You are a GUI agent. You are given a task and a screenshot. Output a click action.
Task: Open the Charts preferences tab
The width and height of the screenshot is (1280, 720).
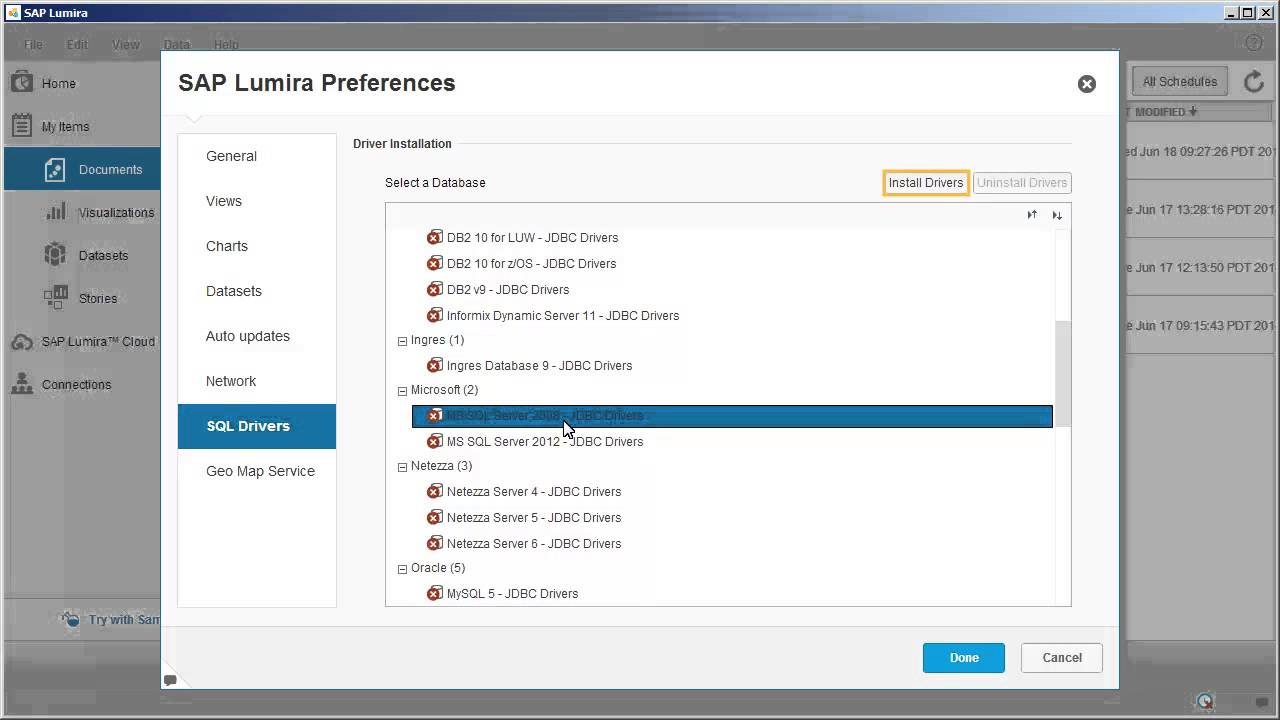click(257, 246)
